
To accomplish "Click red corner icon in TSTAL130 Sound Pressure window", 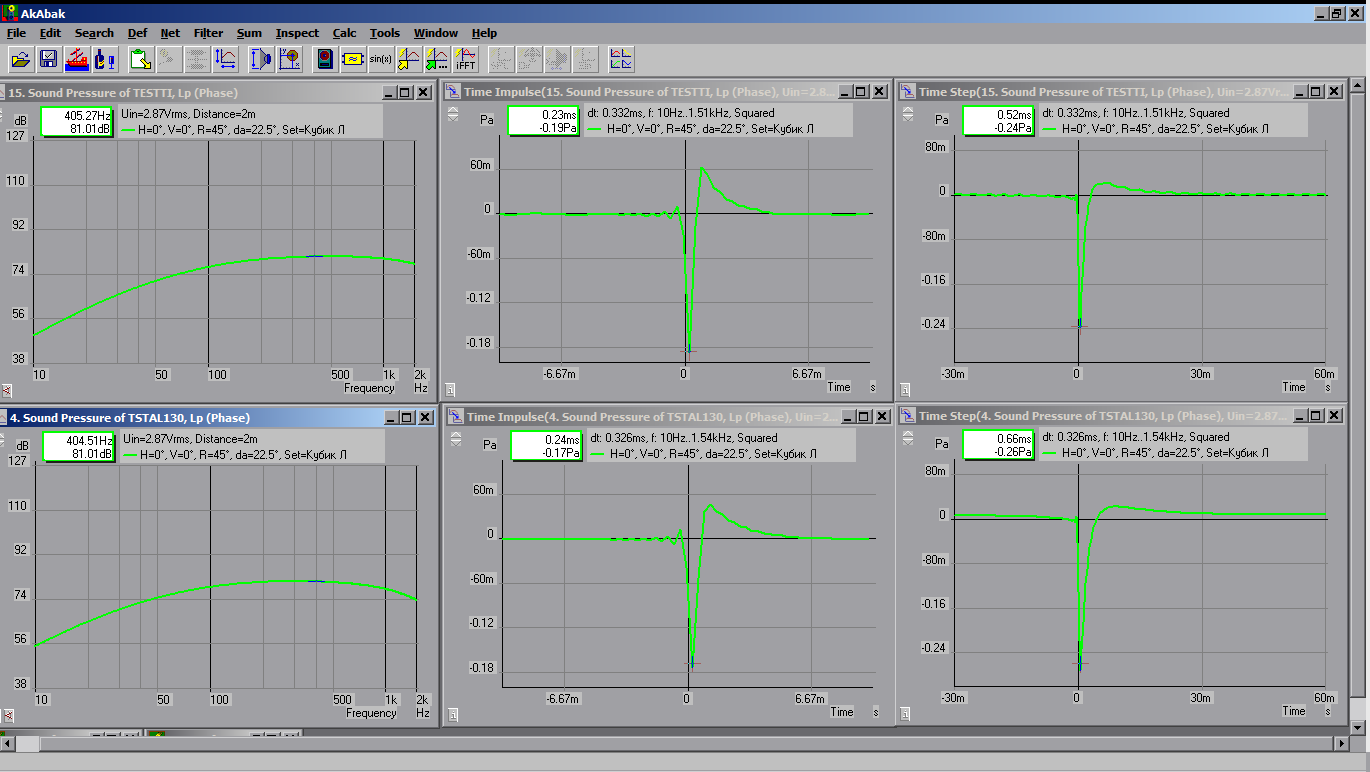I will 7,716.
